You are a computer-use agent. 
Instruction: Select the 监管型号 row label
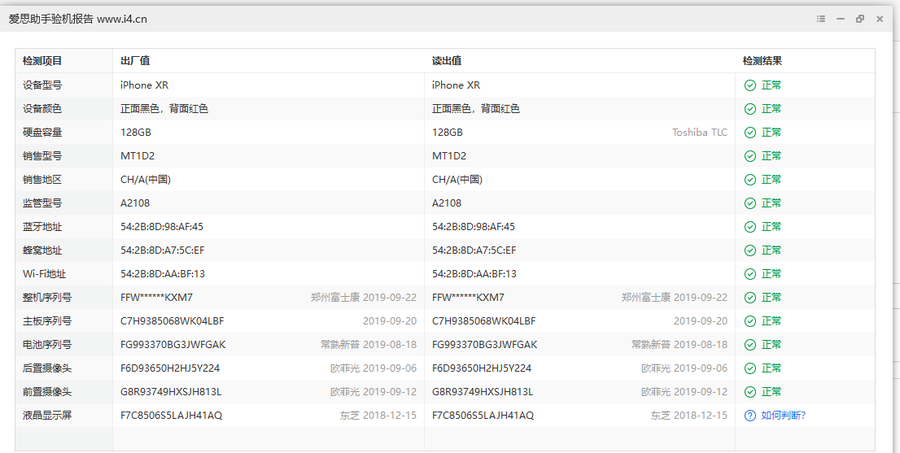(x=42, y=203)
